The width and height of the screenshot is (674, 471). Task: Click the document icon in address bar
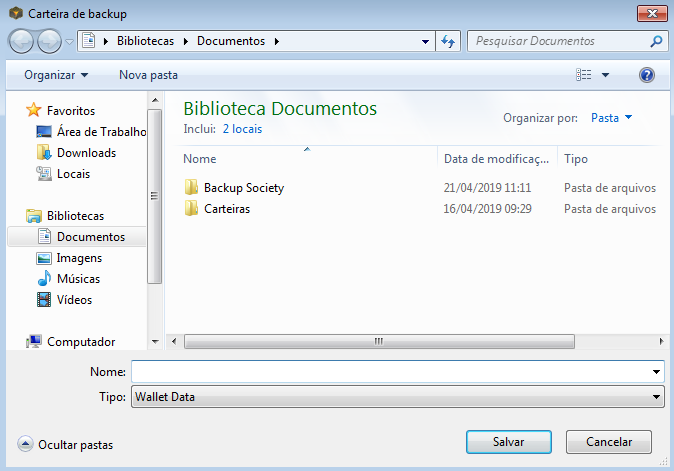coord(89,41)
